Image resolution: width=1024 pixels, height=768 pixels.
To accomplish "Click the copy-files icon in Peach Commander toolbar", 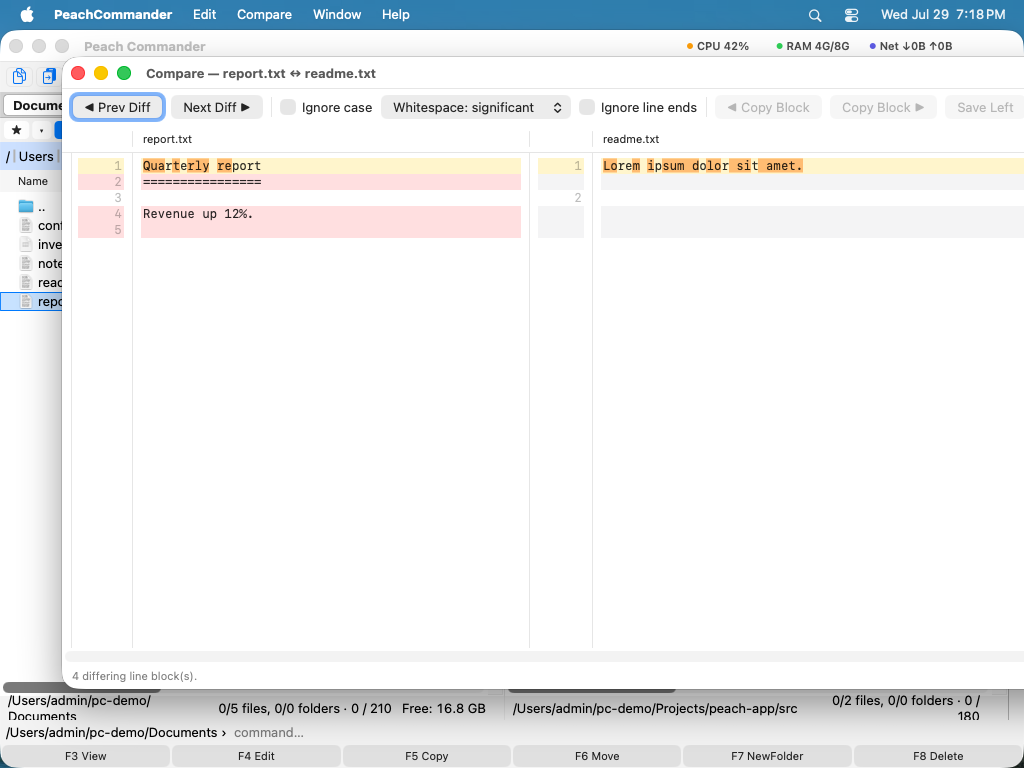I will (x=20, y=76).
